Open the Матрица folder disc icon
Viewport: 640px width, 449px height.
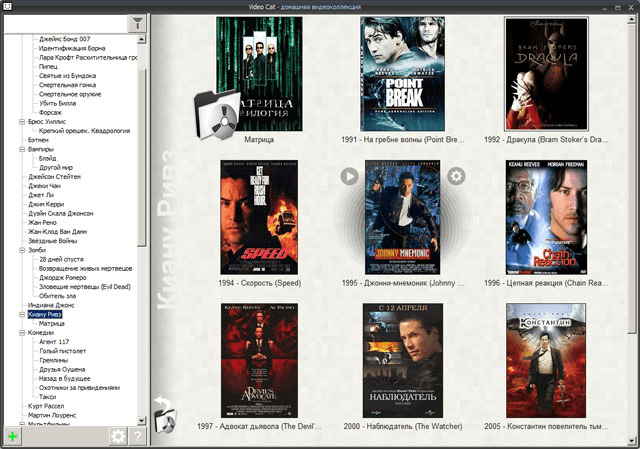(217, 116)
